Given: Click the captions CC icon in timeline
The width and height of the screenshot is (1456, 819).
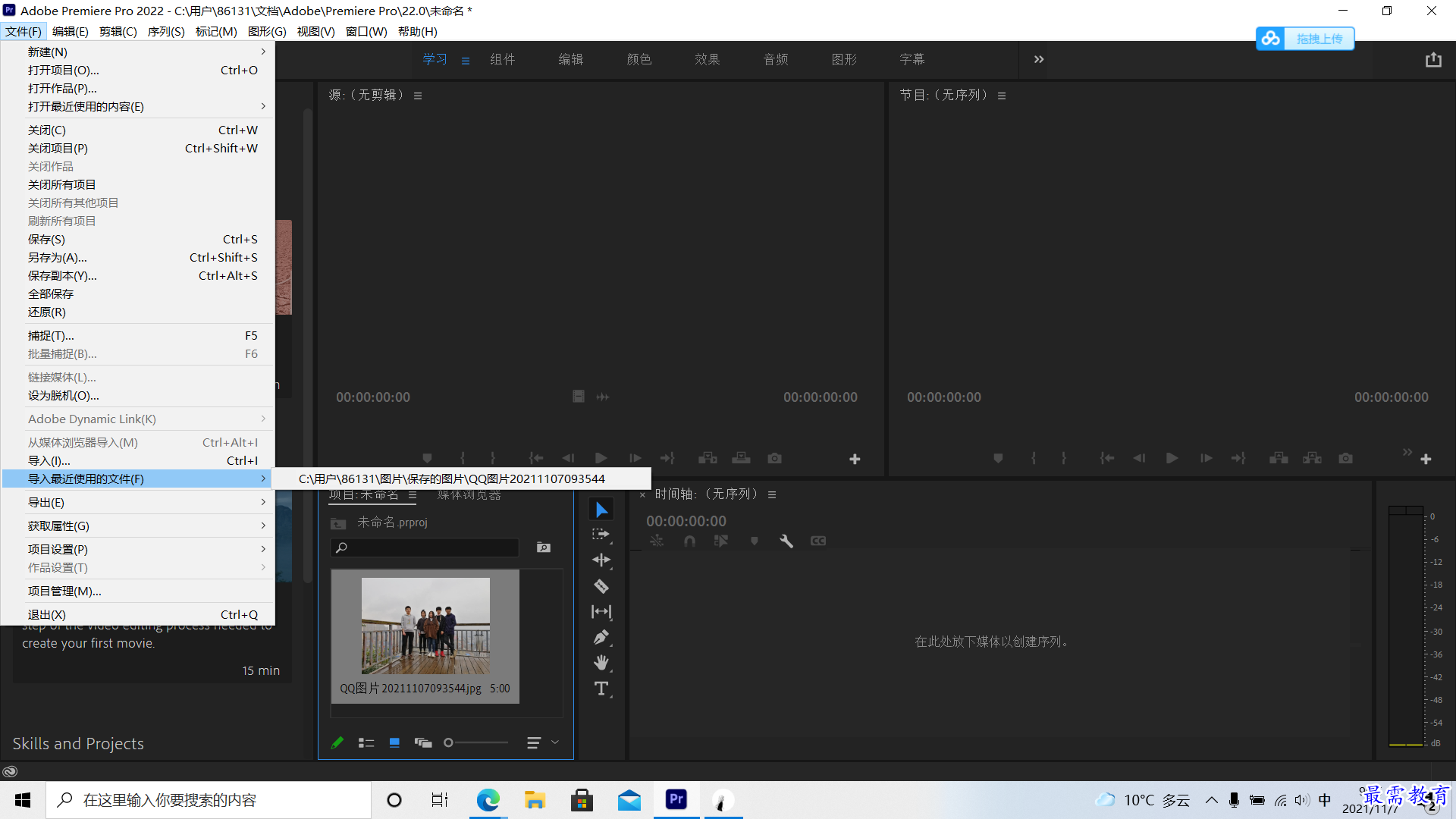Looking at the screenshot, I should (818, 541).
